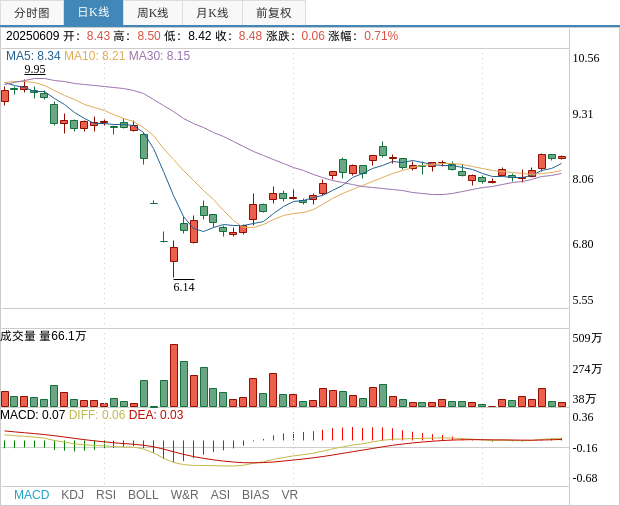This screenshot has height=506, width=620.
Task: Switch to the 分时图 tab
Action: (x=32, y=13)
